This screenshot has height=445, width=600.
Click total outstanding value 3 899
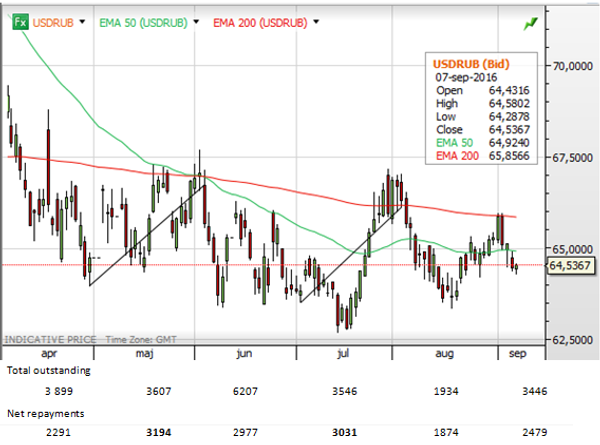pyautogui.click(x=59, y=391)
